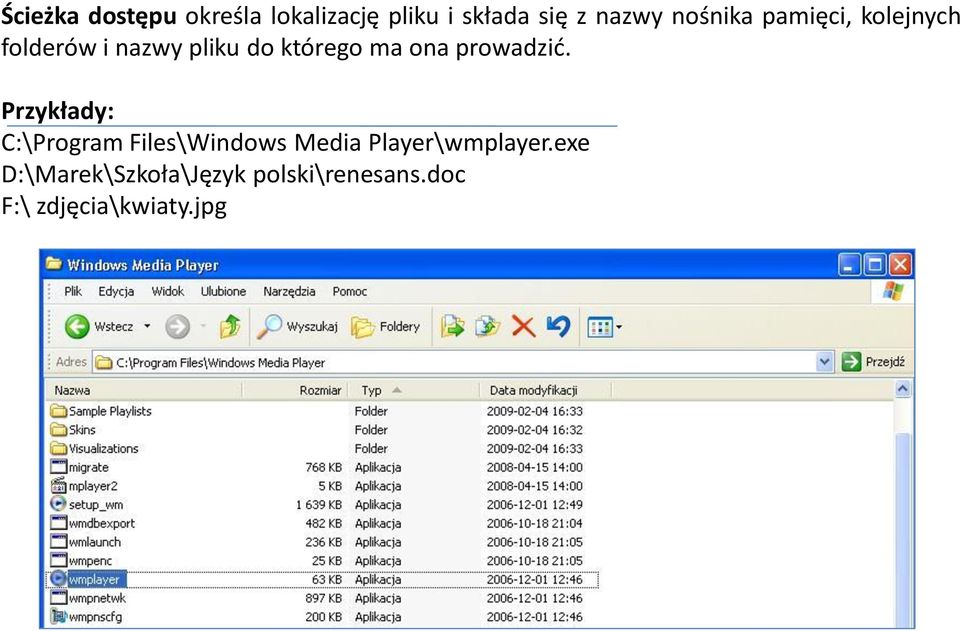Close the Windows Media Player window
Viewport: 960px width, 631px height.
(900, 265)
